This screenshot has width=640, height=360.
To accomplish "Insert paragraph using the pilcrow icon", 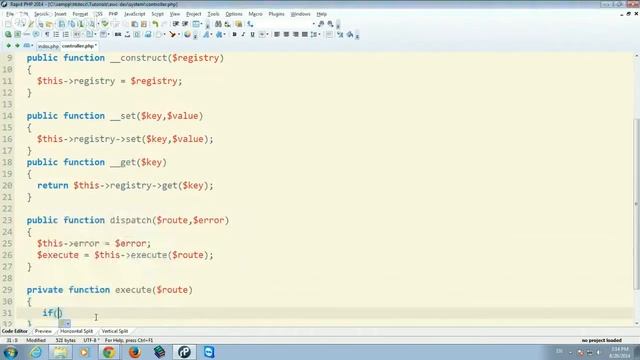I will coord(47,35).
